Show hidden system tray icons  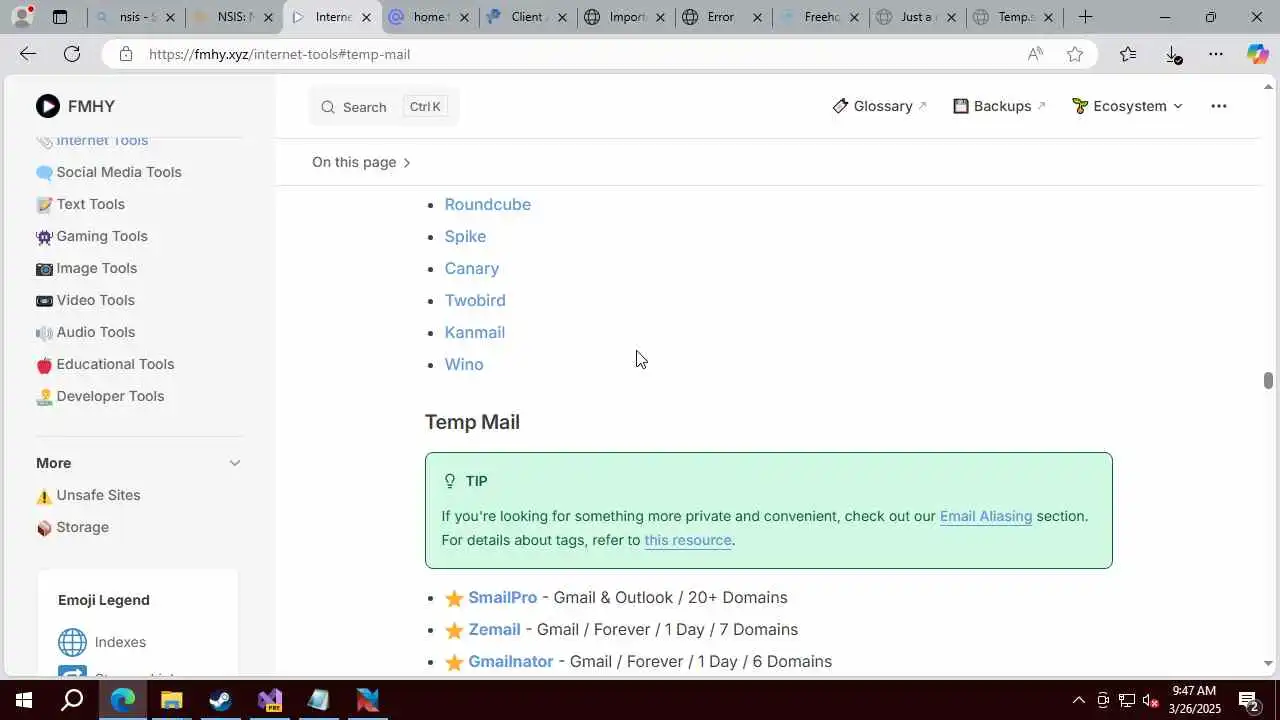tap(1078, 700)
